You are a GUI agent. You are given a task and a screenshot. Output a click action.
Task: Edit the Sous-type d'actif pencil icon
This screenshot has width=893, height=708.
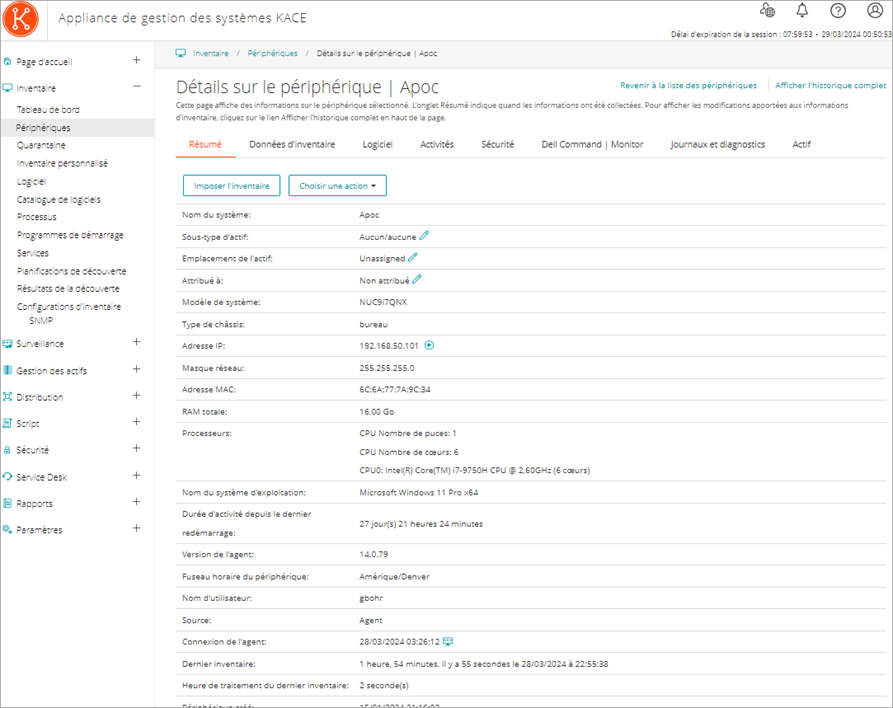pos(424,236)
